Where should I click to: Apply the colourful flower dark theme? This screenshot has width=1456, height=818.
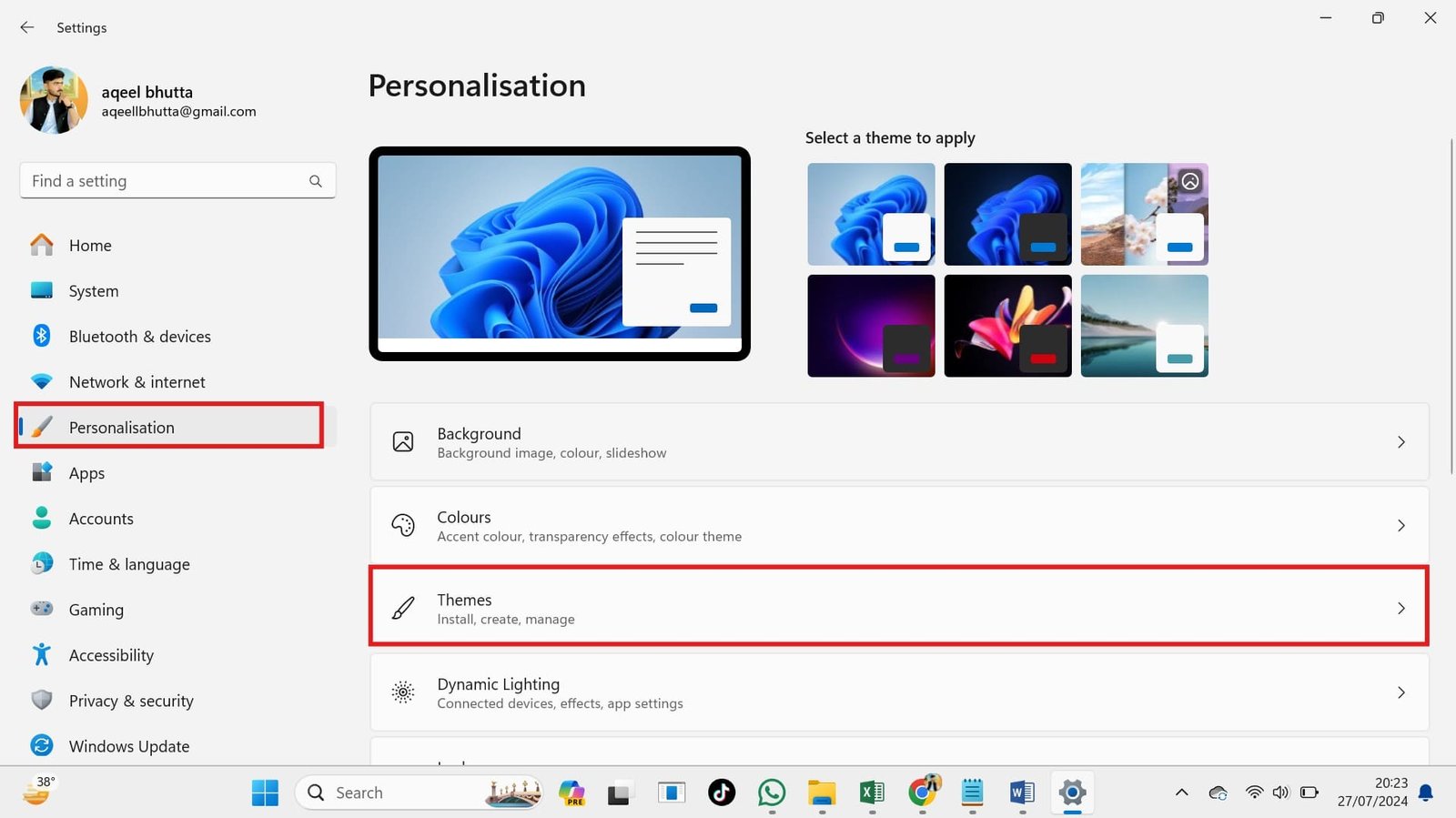coord(1007,326)
